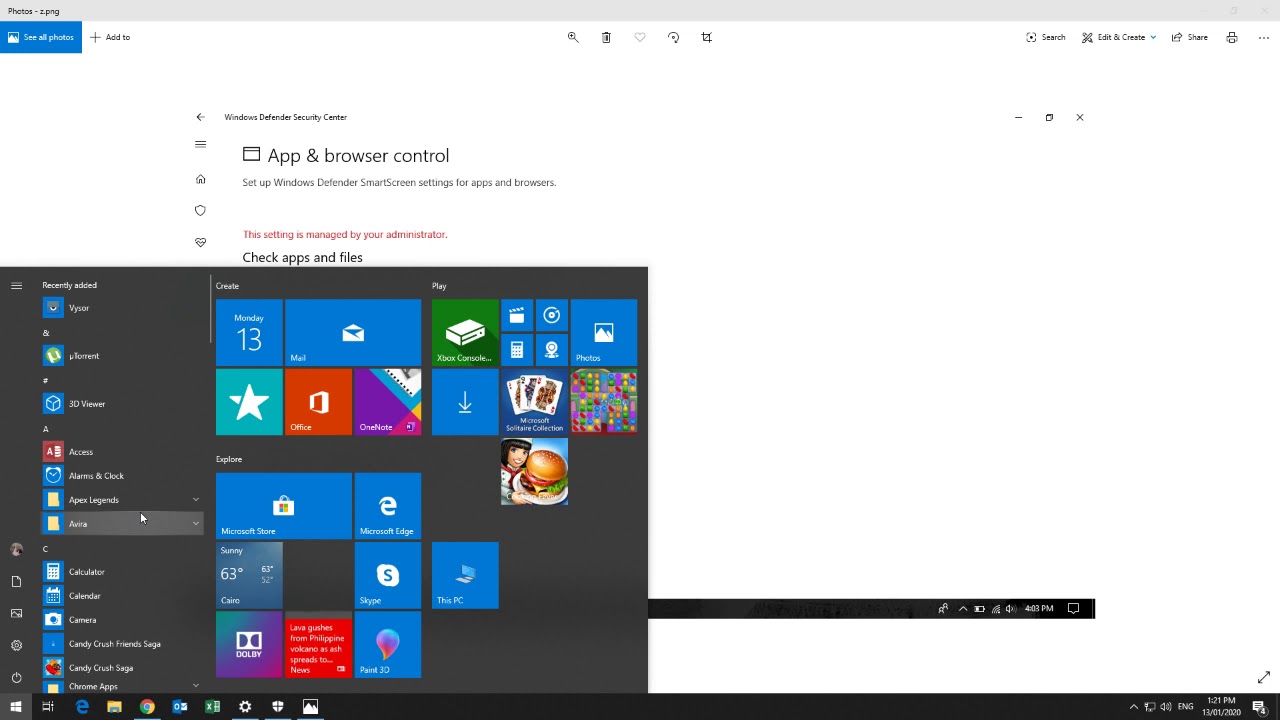Open the This PC tile
This screenshot has height=720, width=1280.
[465, 575]
